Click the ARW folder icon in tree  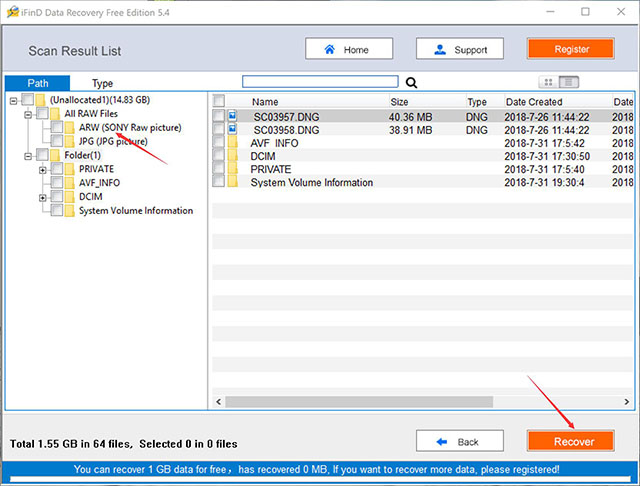pyautogui.click(x=69, y=128)
